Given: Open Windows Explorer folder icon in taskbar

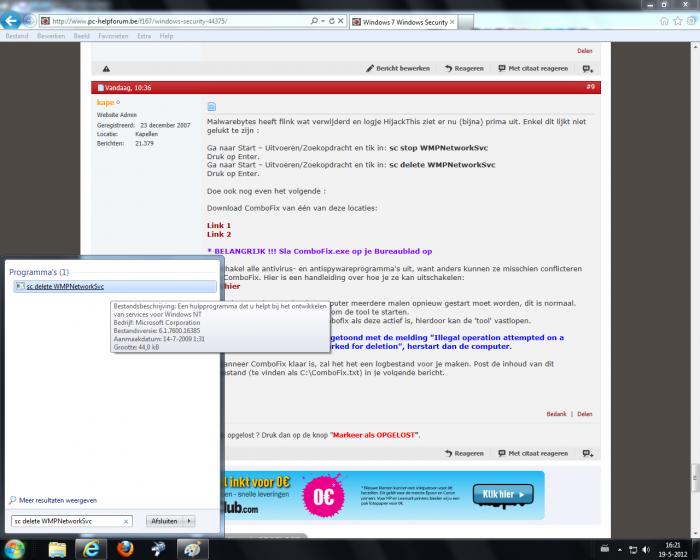Looking at the screenshot, I should point(57,547).
